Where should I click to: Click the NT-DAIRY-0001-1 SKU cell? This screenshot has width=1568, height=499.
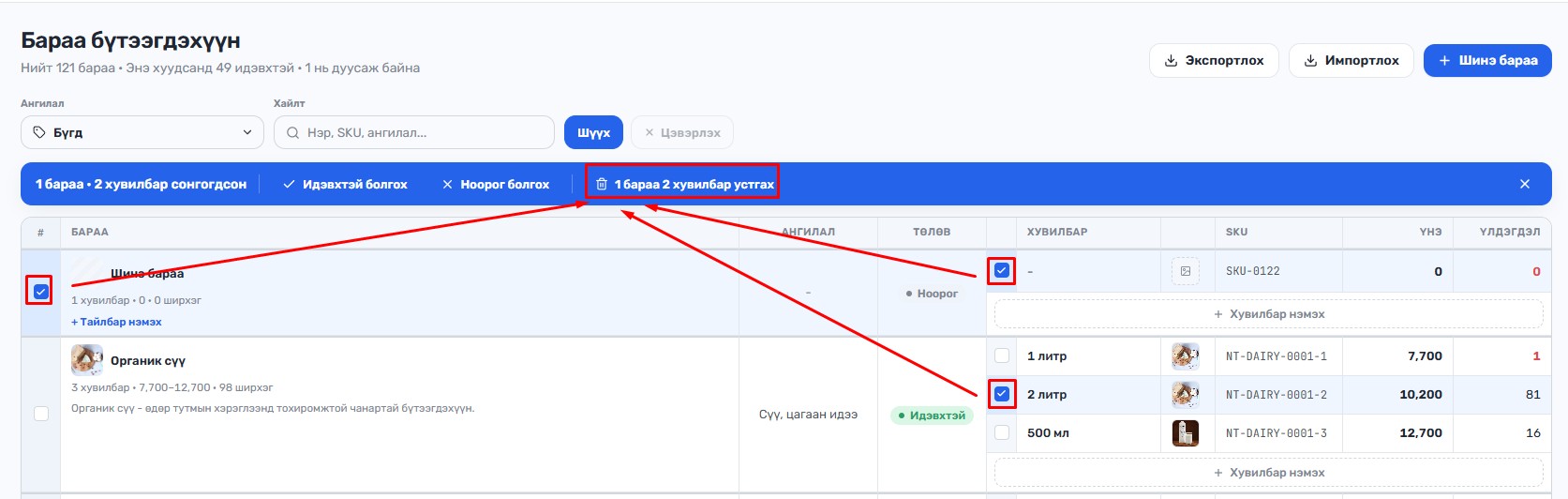tap(1277, 356)
